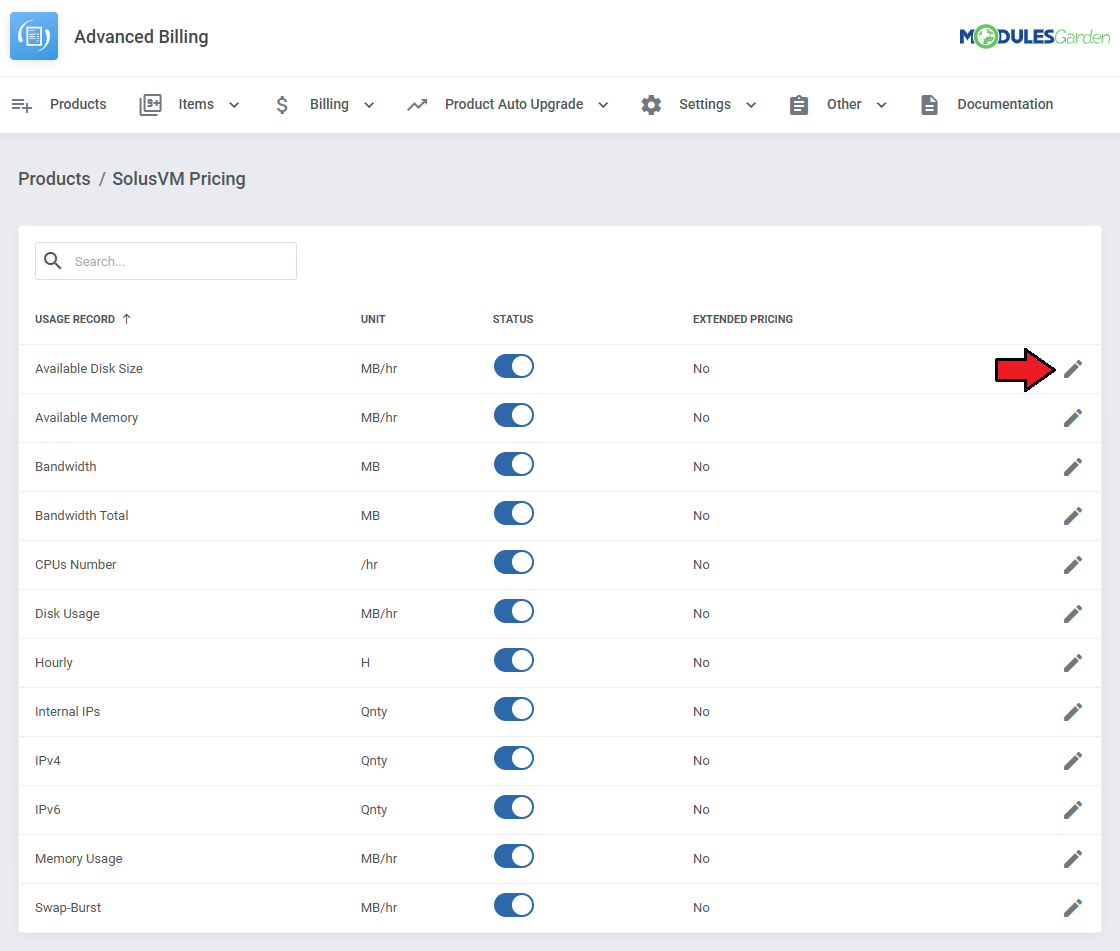The width and height of the screenshot is (1120, 951).
Task: Edit the Bandwidth Total pricing
Action: pos(1072,516)
